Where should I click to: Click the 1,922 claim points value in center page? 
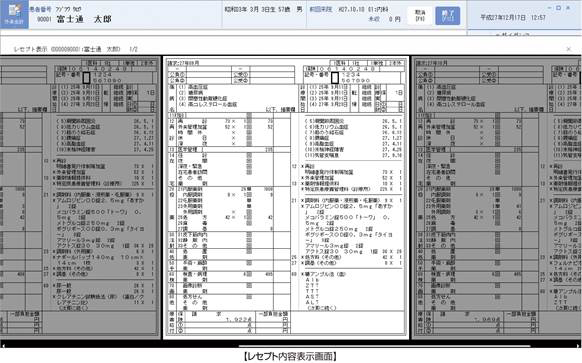tap(239, 319)
